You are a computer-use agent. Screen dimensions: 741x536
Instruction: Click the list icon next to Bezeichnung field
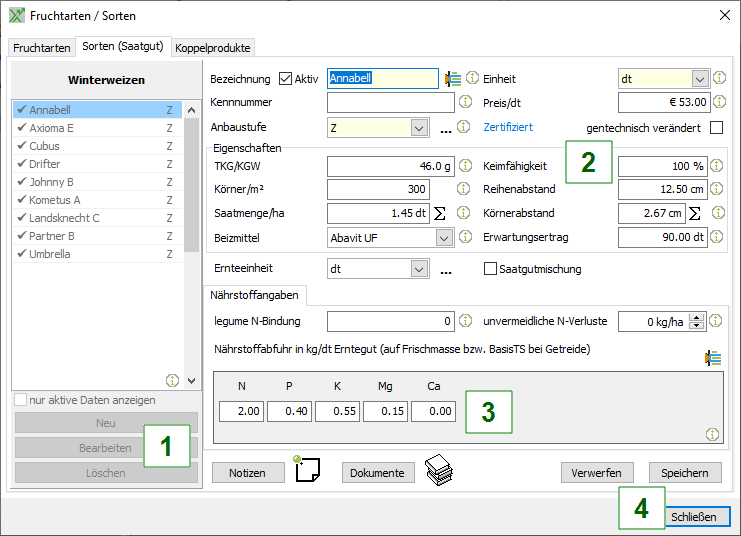pyautogui.click(x=453, y=79)
